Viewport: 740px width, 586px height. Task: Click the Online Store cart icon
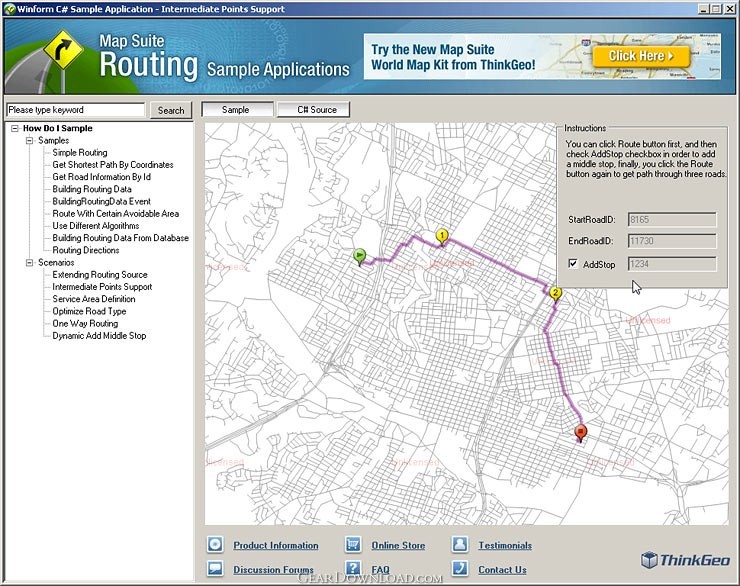(353, 544)
